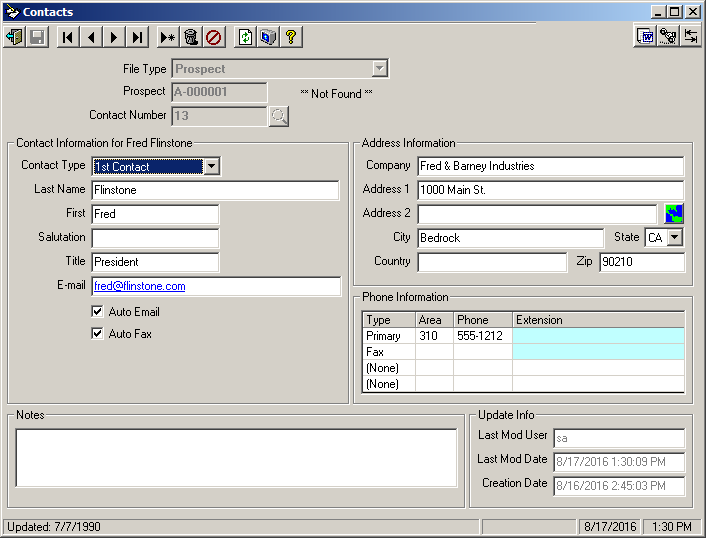Click the blue folder attachment icon
This screenshot has width=706, height=538.
tap(268, 37)
